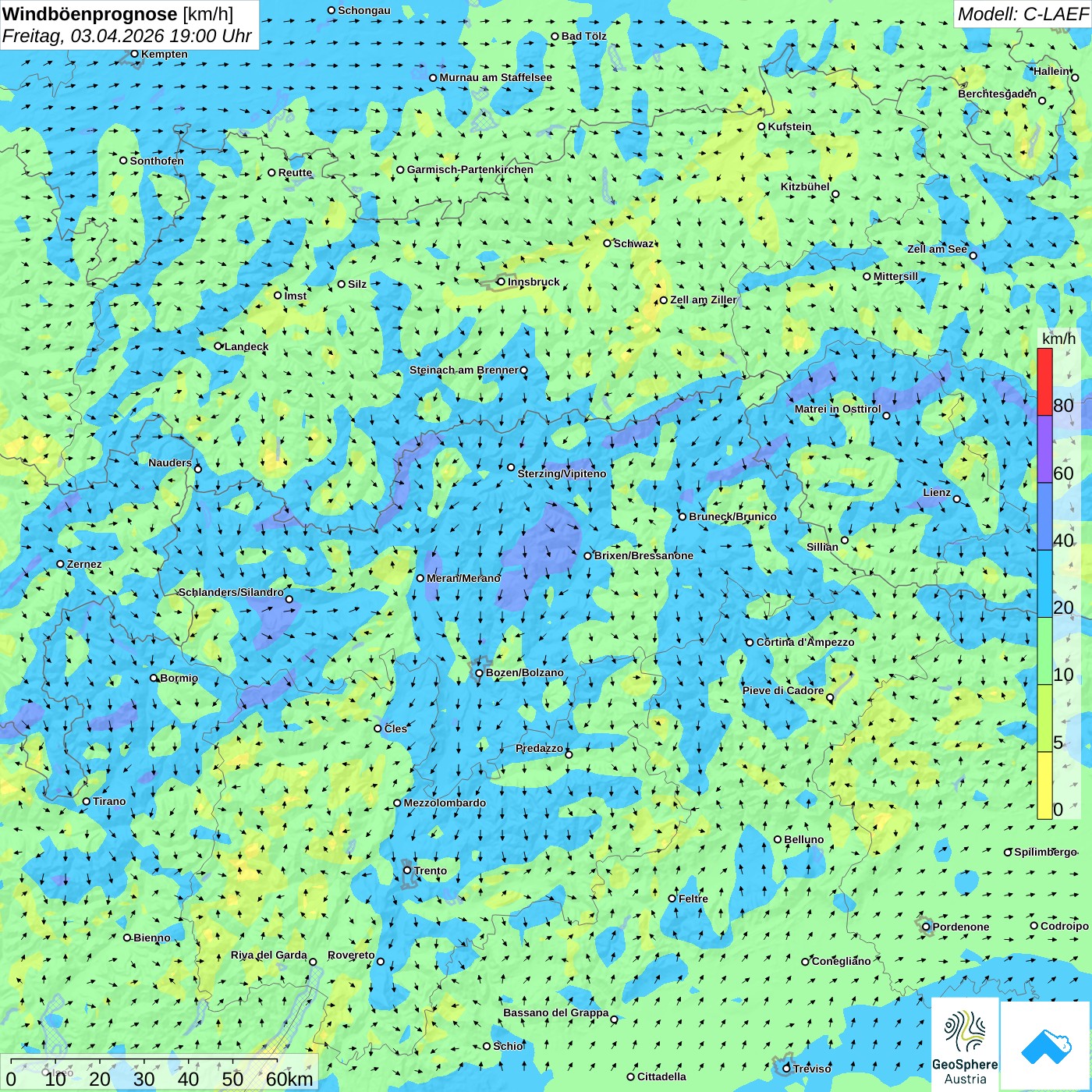Click the Bad Tölz label
This screenshot has height=1092, width=1092.
click(x=583, y=36)
